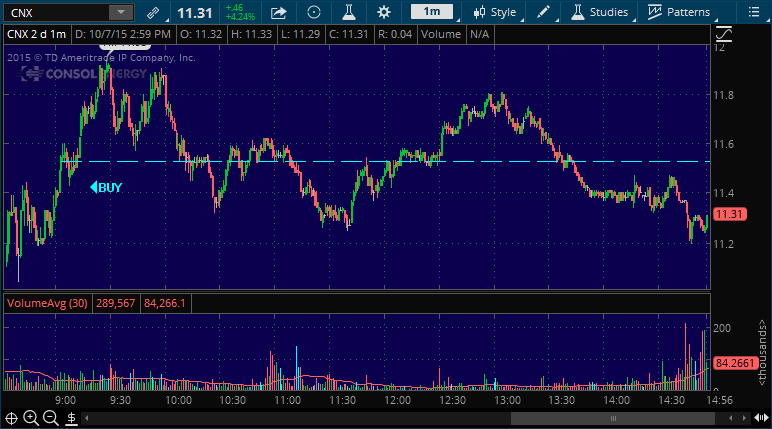Open the 1m time frame selector
The height and width of the screenshot is (429, 772).
pos(432,11)
